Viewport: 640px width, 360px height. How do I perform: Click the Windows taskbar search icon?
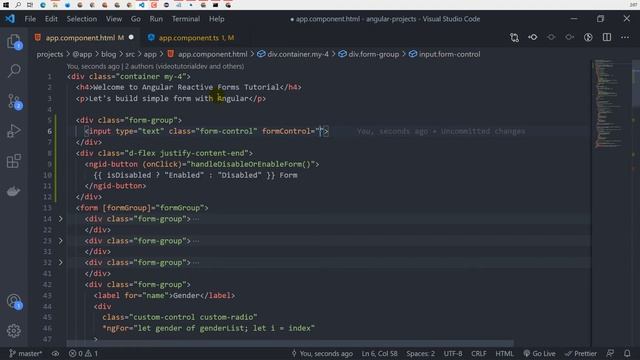(x=18, y=5)
